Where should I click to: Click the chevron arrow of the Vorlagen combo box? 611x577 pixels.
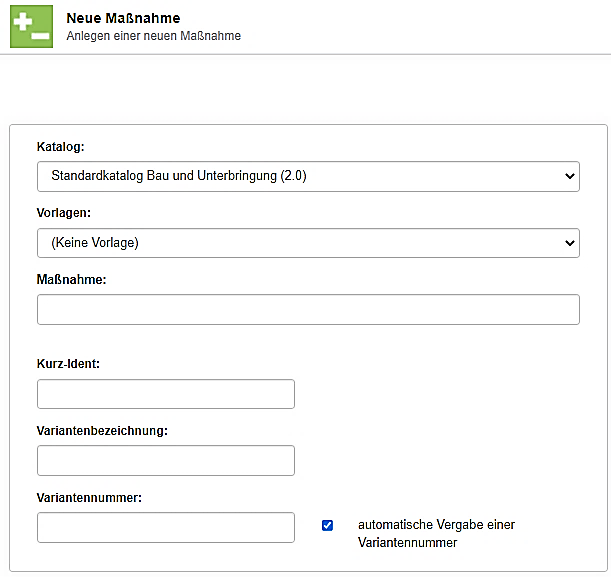tap(569, 243)
